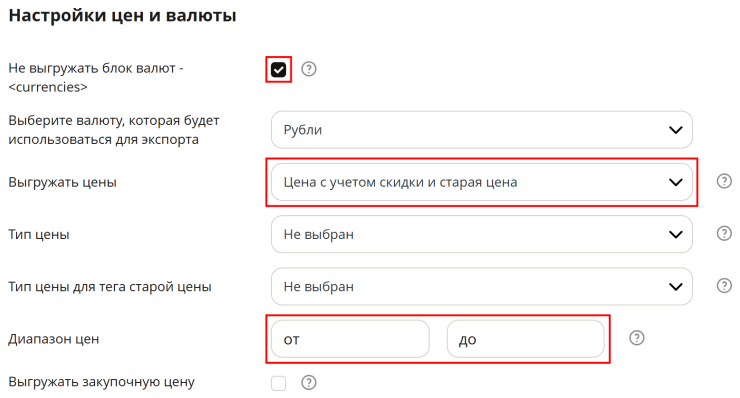Click help icon for 'Выгружать закупочную цену'
Image resolution: width=740 pixels, height=398 pixels.
point(309,383)
